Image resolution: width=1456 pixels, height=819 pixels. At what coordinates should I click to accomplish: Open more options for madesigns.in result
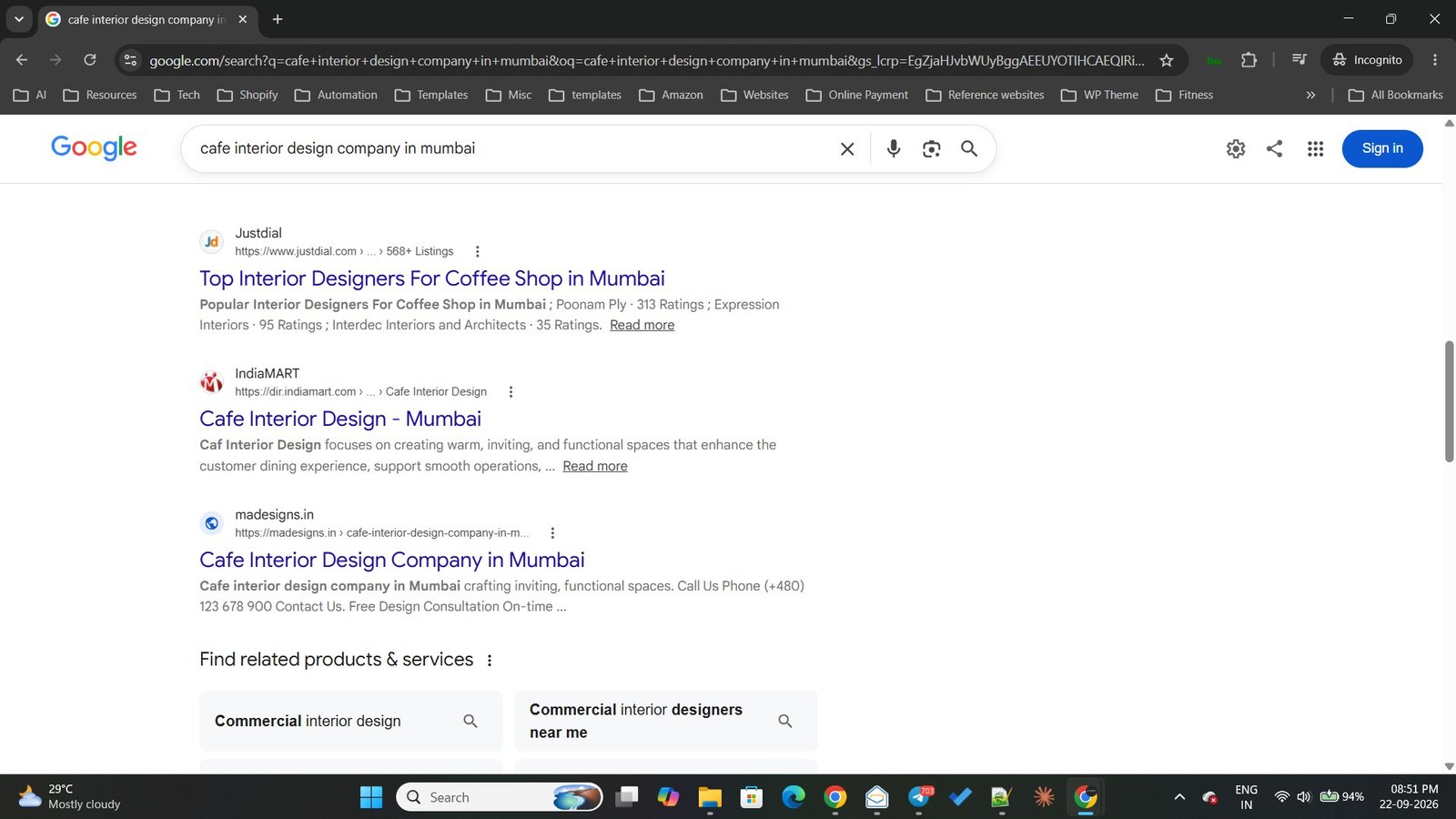(x=552, y=532)
